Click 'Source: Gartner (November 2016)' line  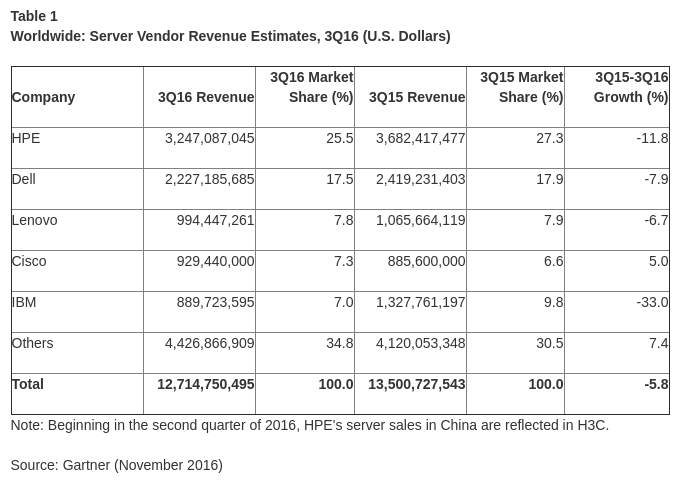[x=117, y=465]
